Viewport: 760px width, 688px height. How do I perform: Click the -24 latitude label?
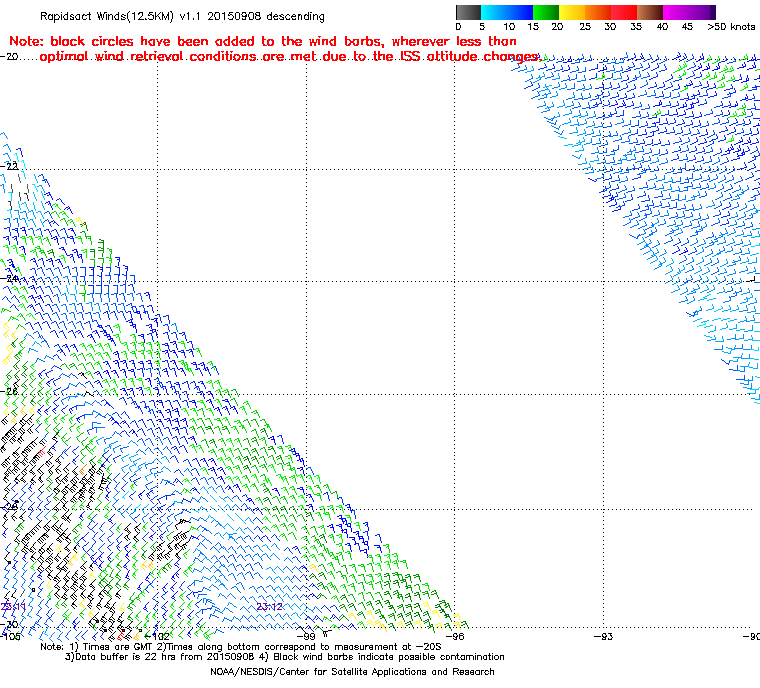9,279
